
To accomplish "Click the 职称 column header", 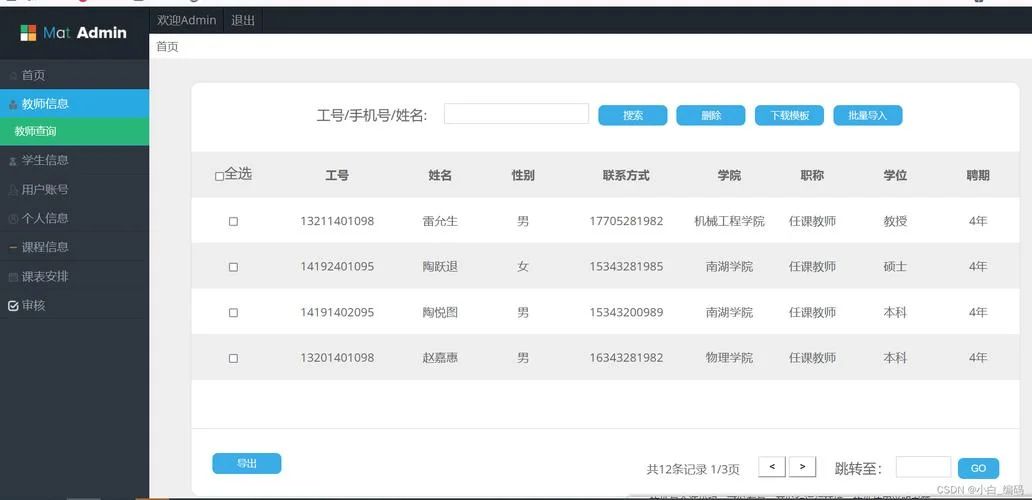I will click(812, 176).
